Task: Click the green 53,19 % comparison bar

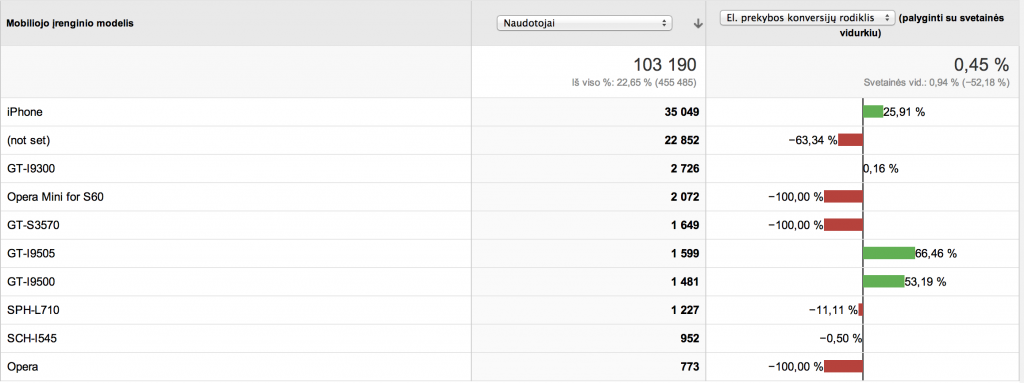Action: coord(884,282)
